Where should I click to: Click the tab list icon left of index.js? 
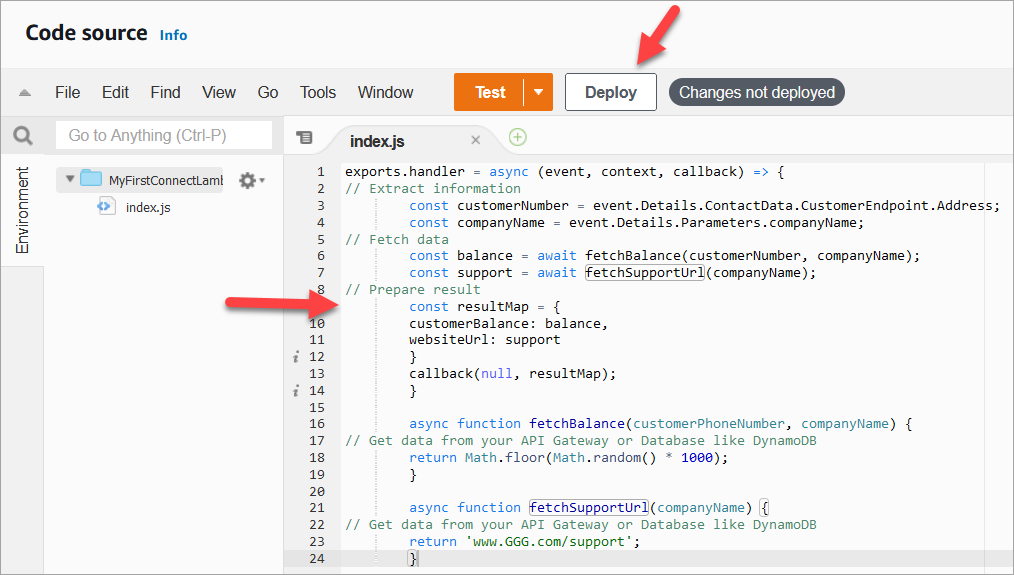pos(305,138)
